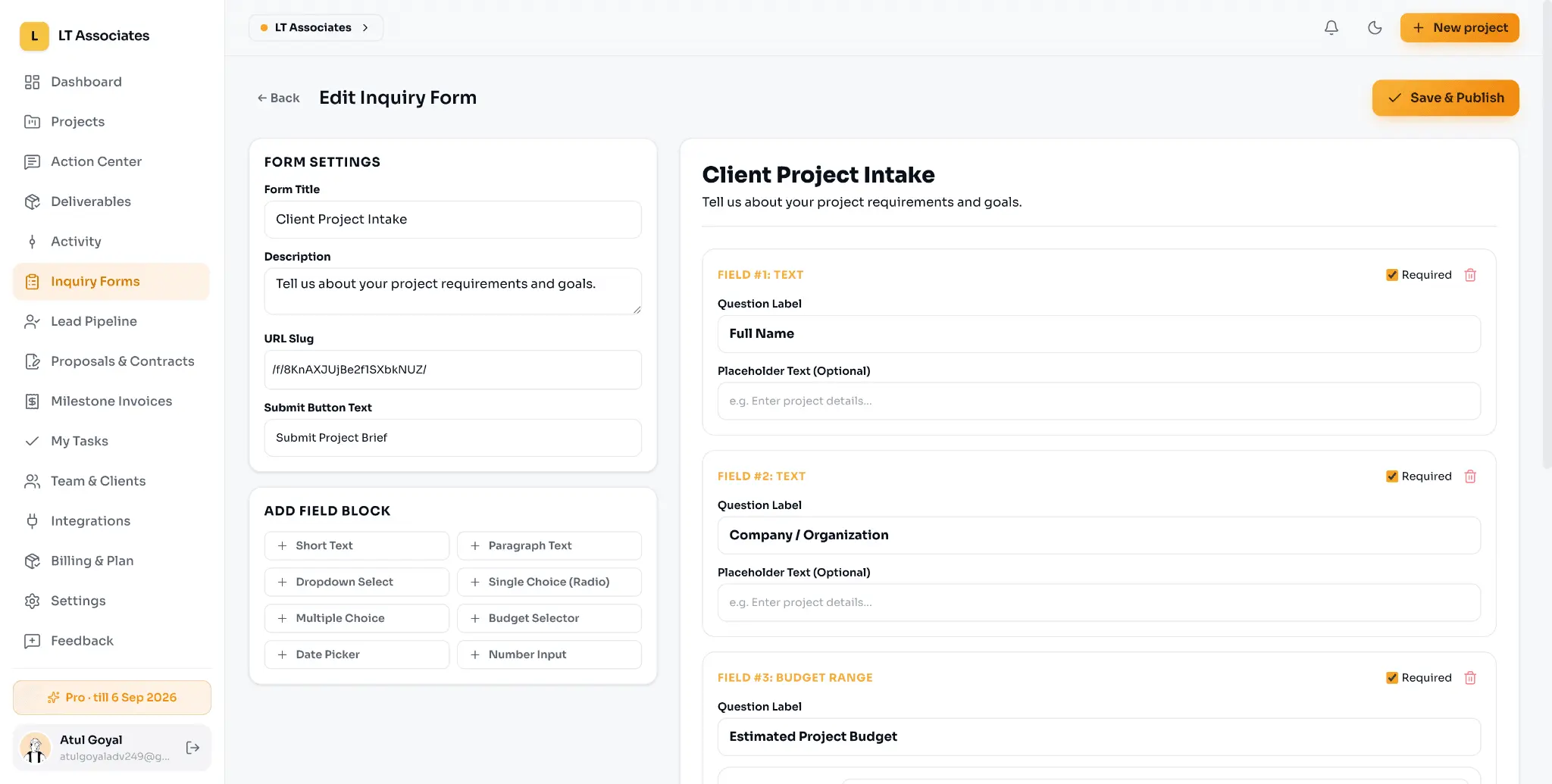The image size is (1552, 784).
Task: Click Save & Publish button
Action: coord(1445,98)
